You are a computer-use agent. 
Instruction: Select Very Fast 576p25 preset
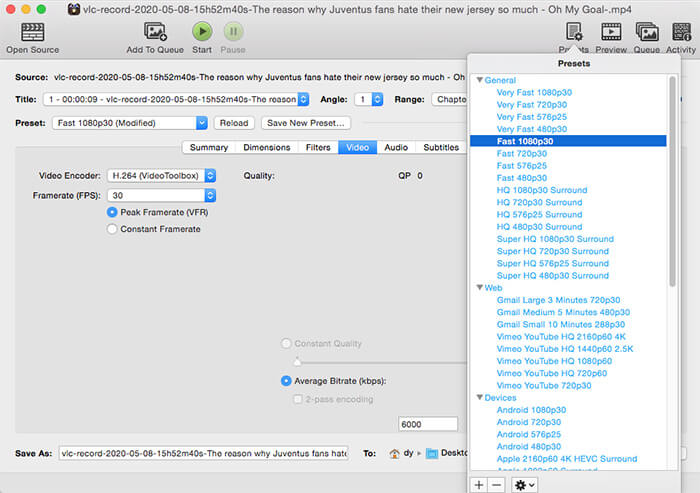[532, 117]
